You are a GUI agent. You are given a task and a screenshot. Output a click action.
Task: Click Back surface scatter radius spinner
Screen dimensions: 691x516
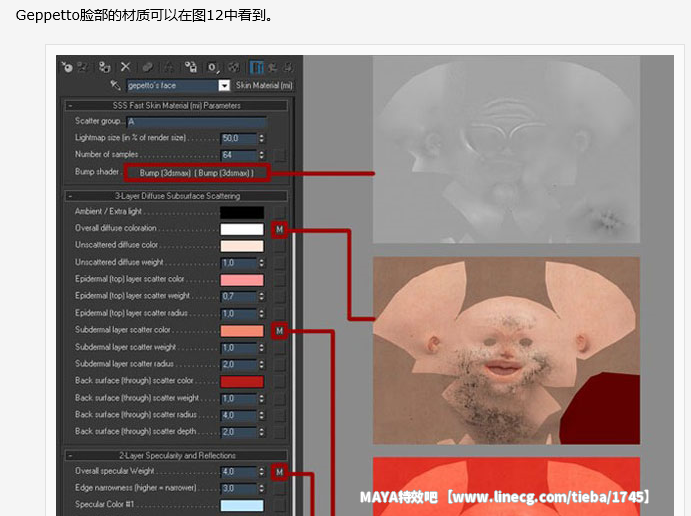coord(261,415)
